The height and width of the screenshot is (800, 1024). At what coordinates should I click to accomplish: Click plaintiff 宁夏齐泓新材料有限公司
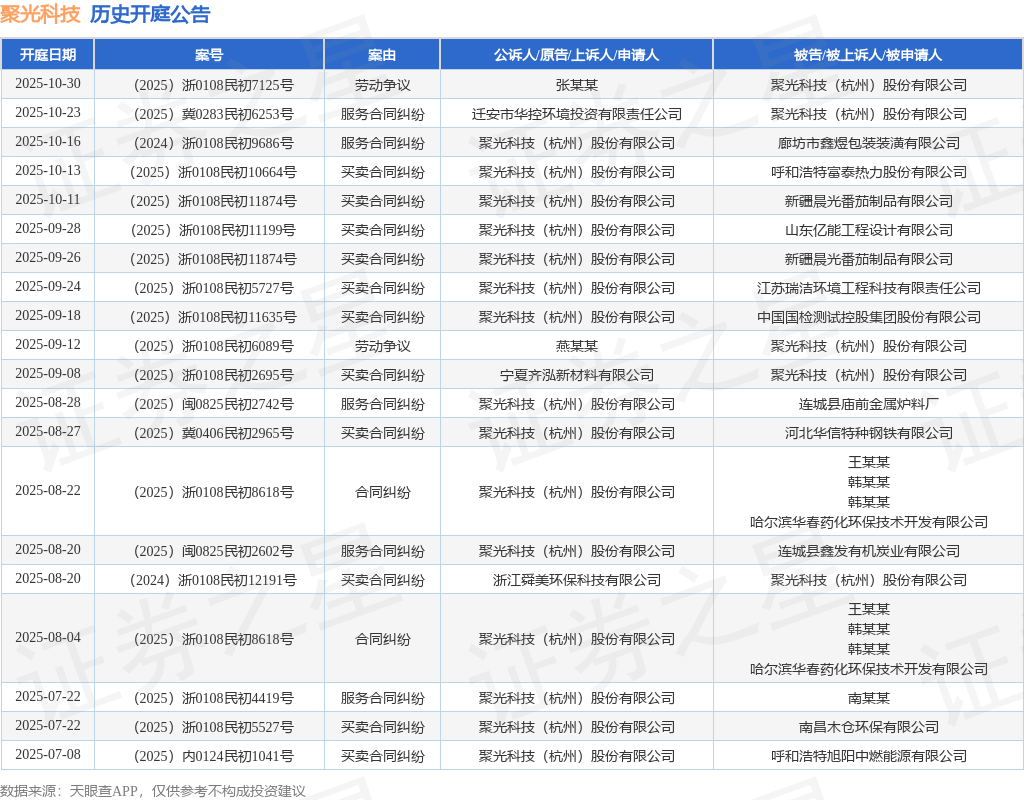point(577,375)
